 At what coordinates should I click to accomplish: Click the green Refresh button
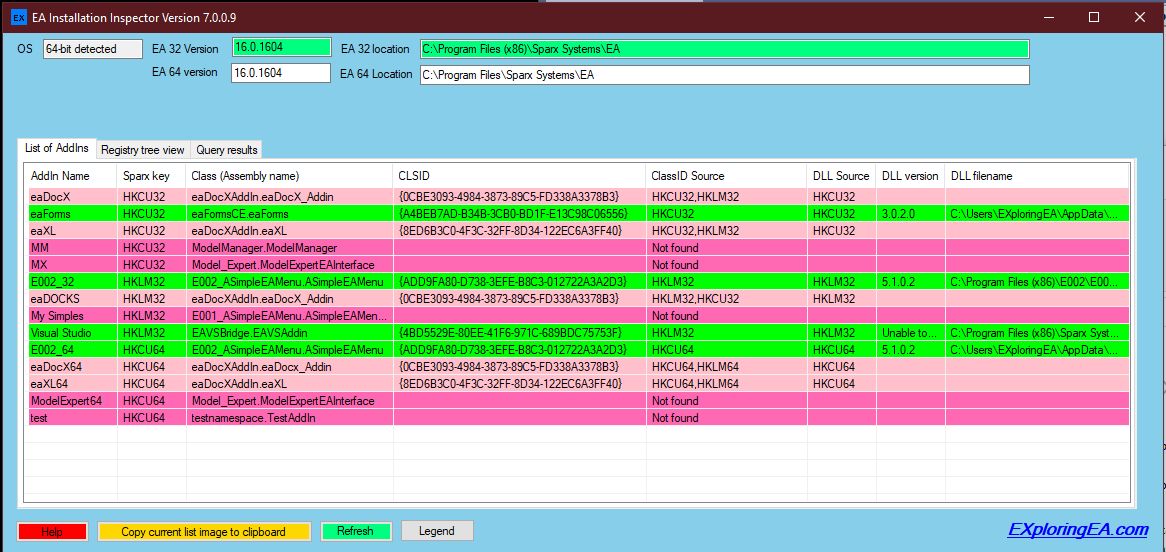pos(355,531)
